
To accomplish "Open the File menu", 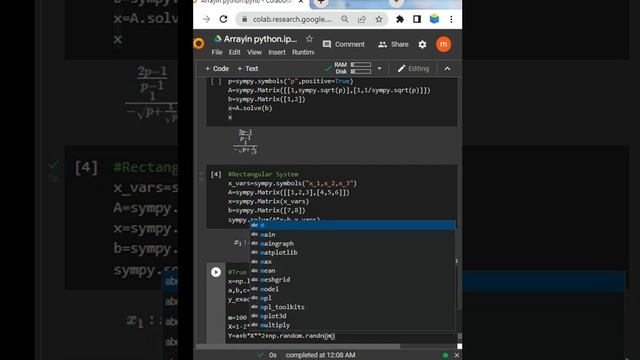I will point(217,52).
